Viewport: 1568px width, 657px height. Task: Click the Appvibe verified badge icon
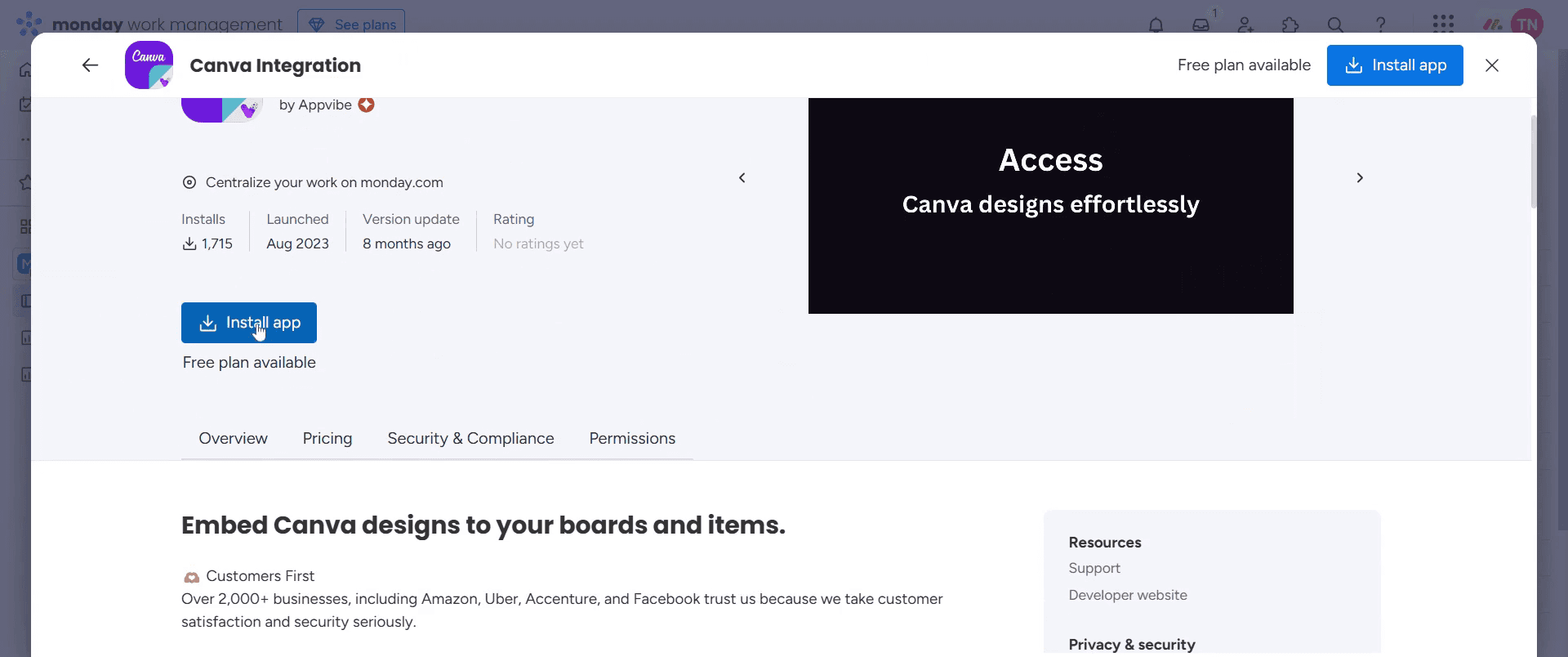pos(366,105)
